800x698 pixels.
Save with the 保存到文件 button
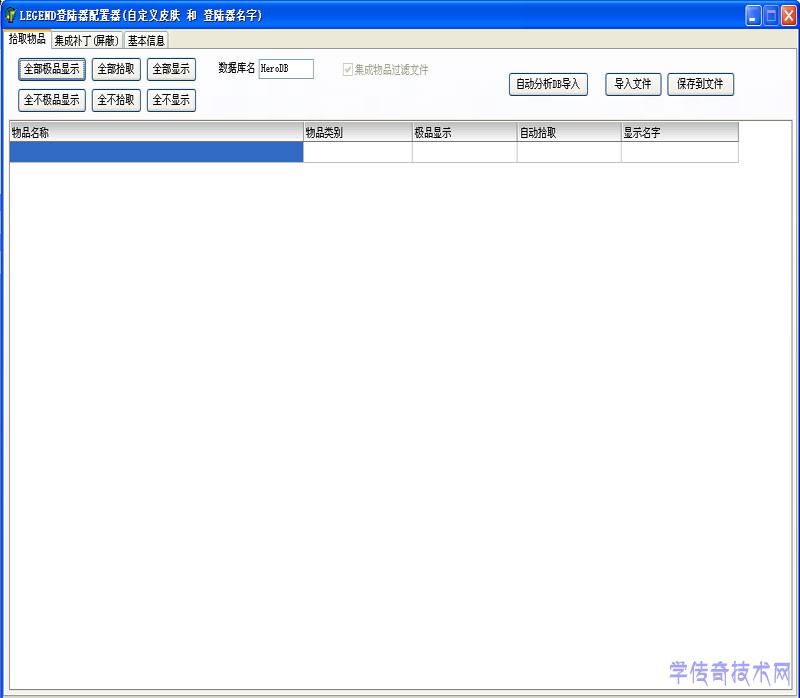coord(700,84)
